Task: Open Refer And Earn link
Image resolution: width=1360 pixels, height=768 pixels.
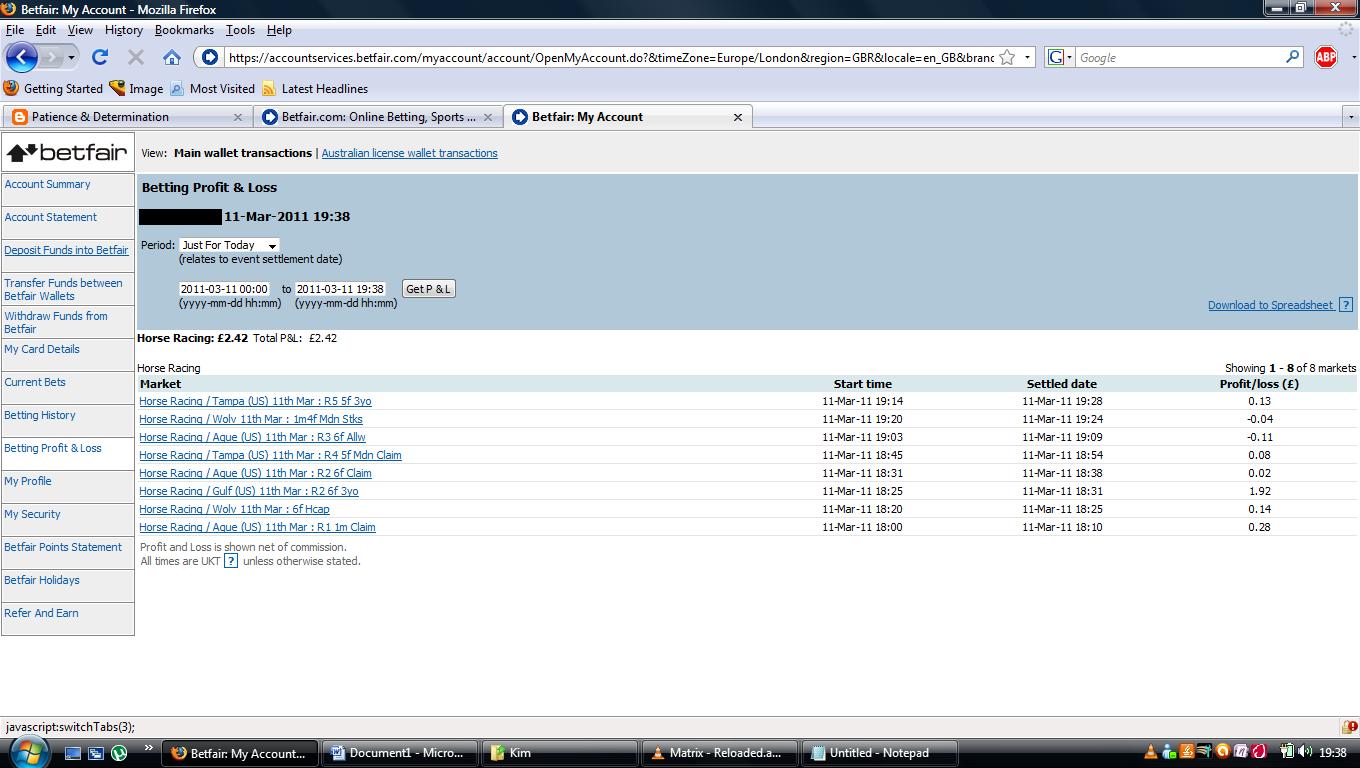Action: click(x=41, y=613)
